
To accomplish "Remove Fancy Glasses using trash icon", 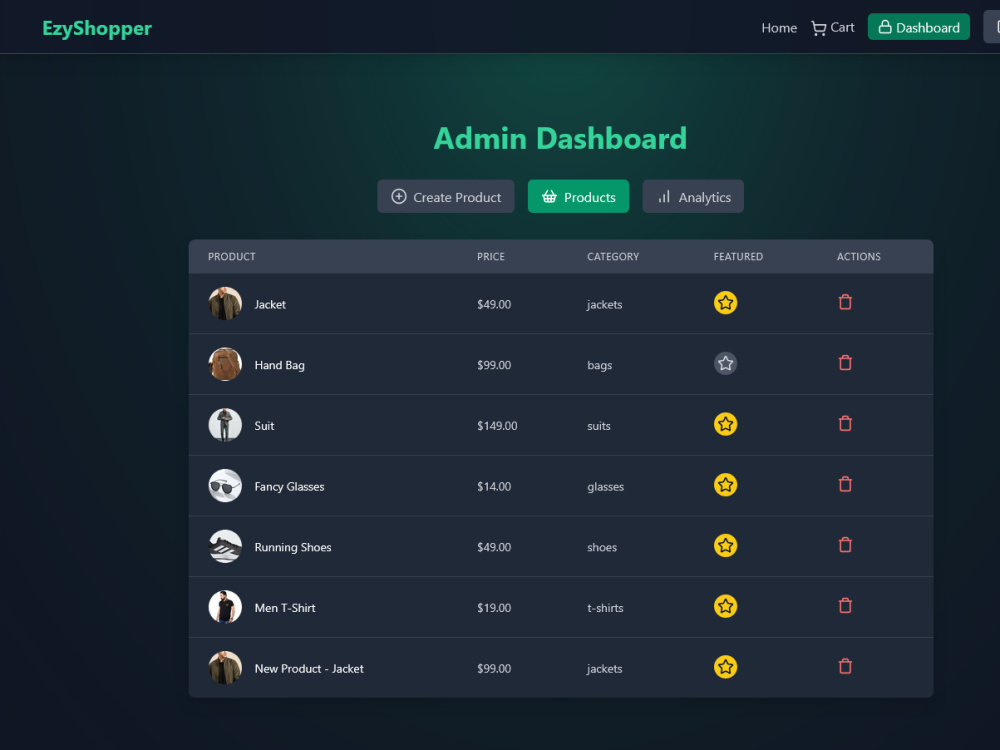I will (845, 484).
